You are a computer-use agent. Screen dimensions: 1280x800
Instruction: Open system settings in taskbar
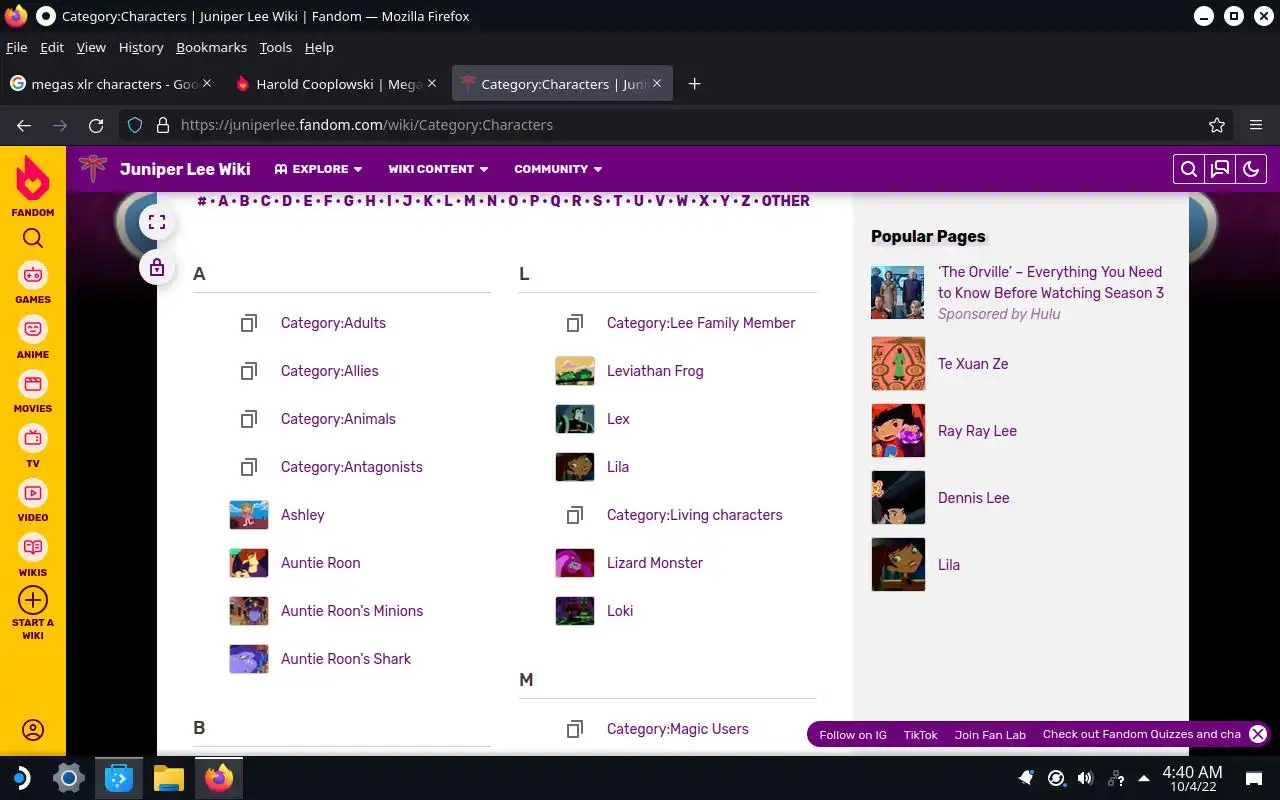68,778
